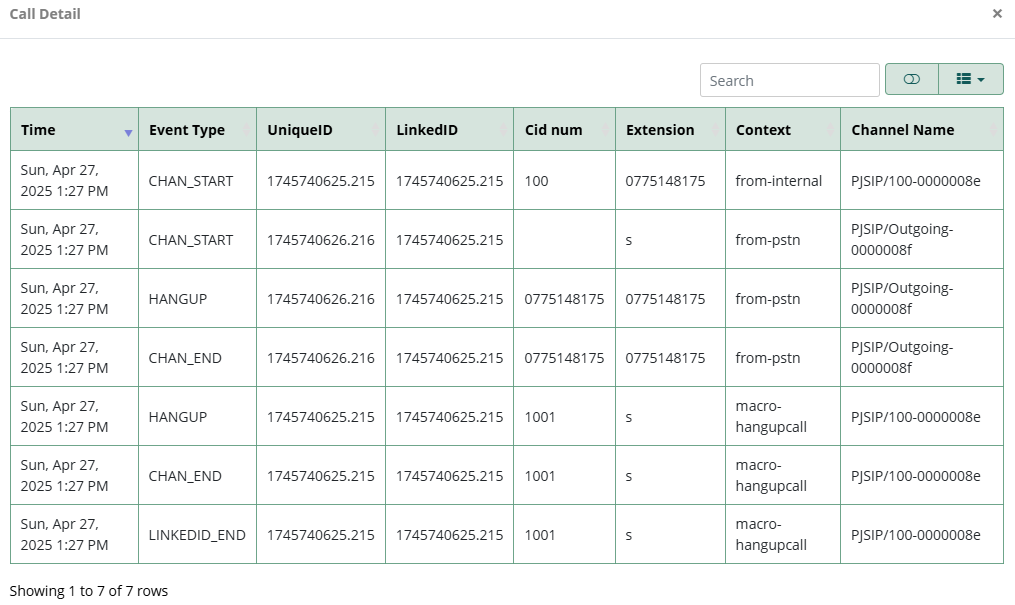Sort by the Time column header
Screen dimensions: 1015x605
74,130
